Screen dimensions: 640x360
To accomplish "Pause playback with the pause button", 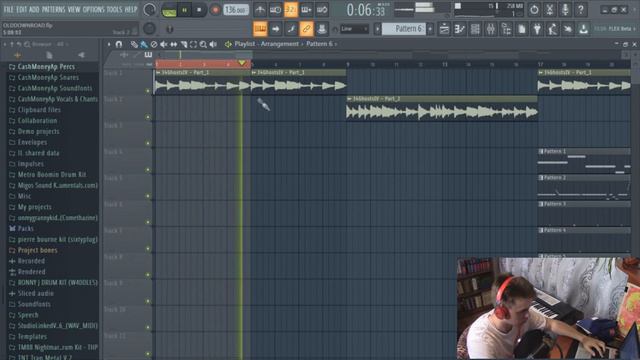I will (x=184, y=10).
